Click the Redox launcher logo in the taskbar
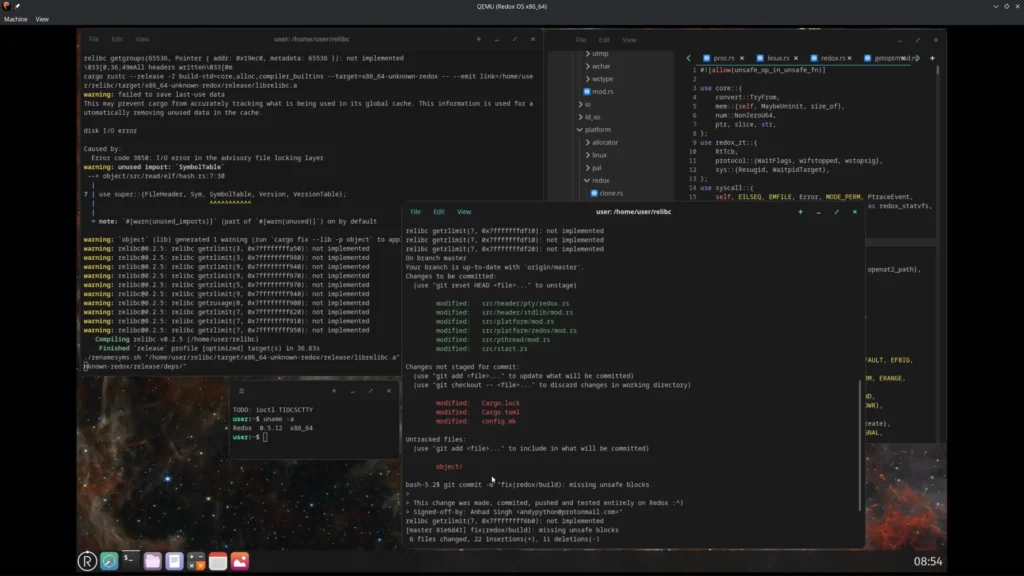The width and height of the screenshot is (1024, 576). 88,561
